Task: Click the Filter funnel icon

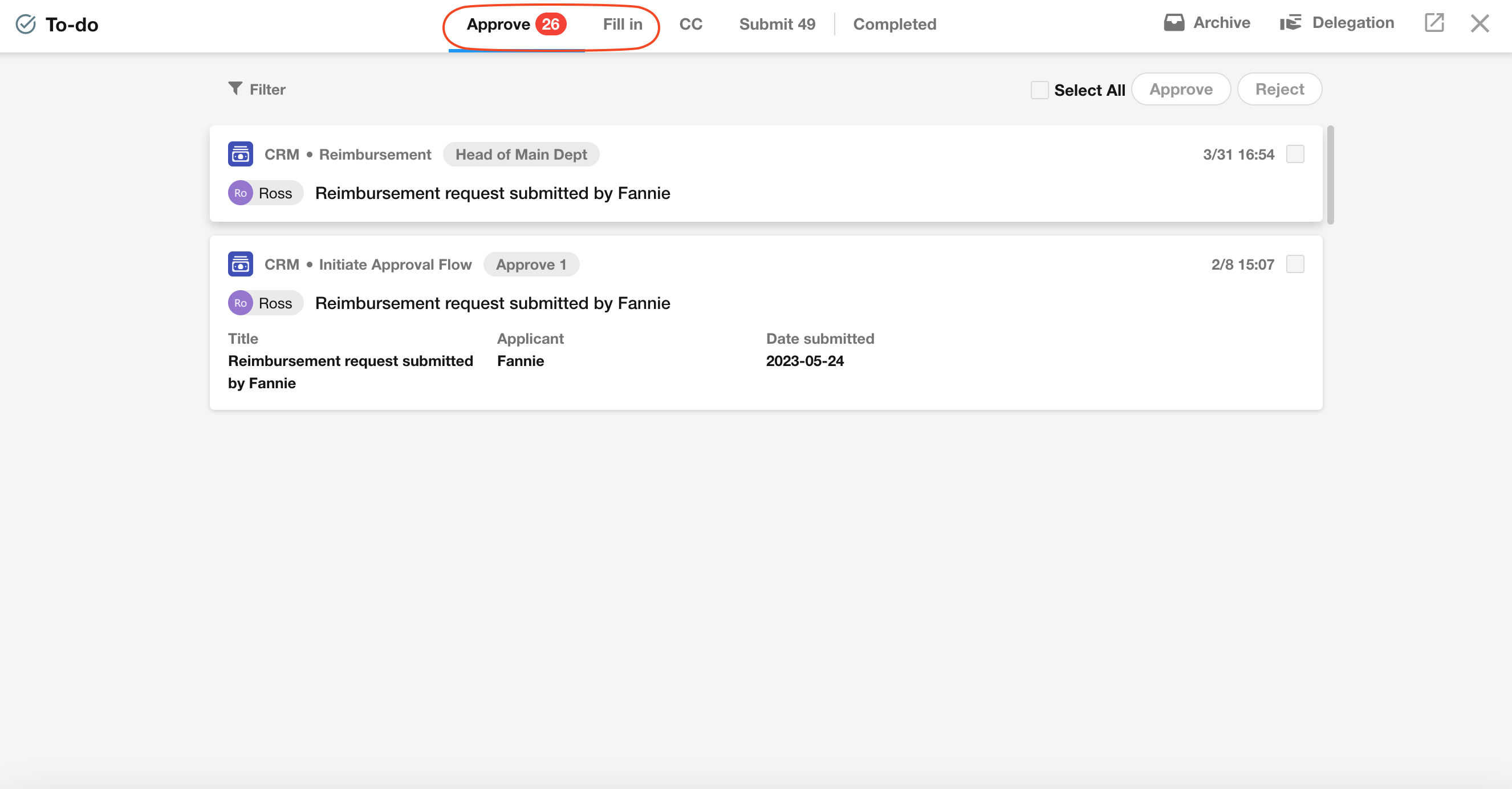Action: tap(235, 88)
